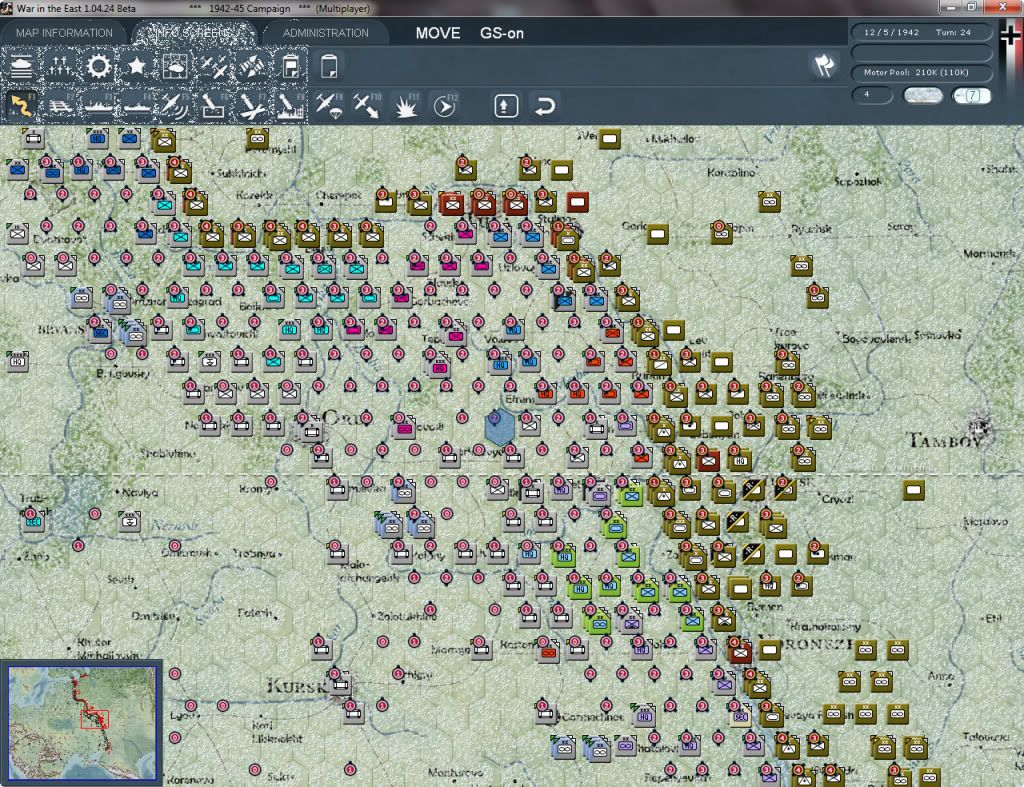Click the GS-on status label
Image resolution: width=1024 pixels, height=787 pixels.
(502, 33)
